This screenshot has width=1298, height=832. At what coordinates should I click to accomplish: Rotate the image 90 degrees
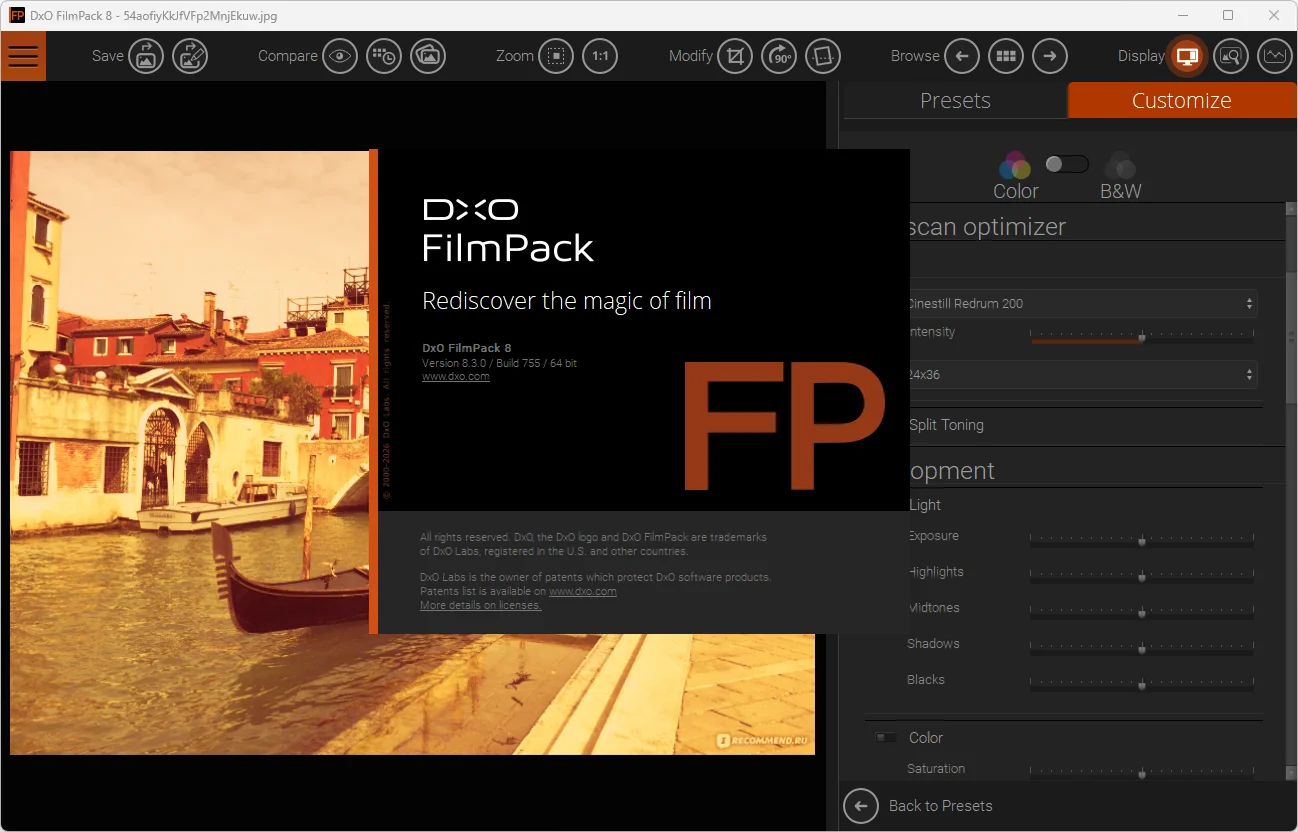[x=779, y=56]
